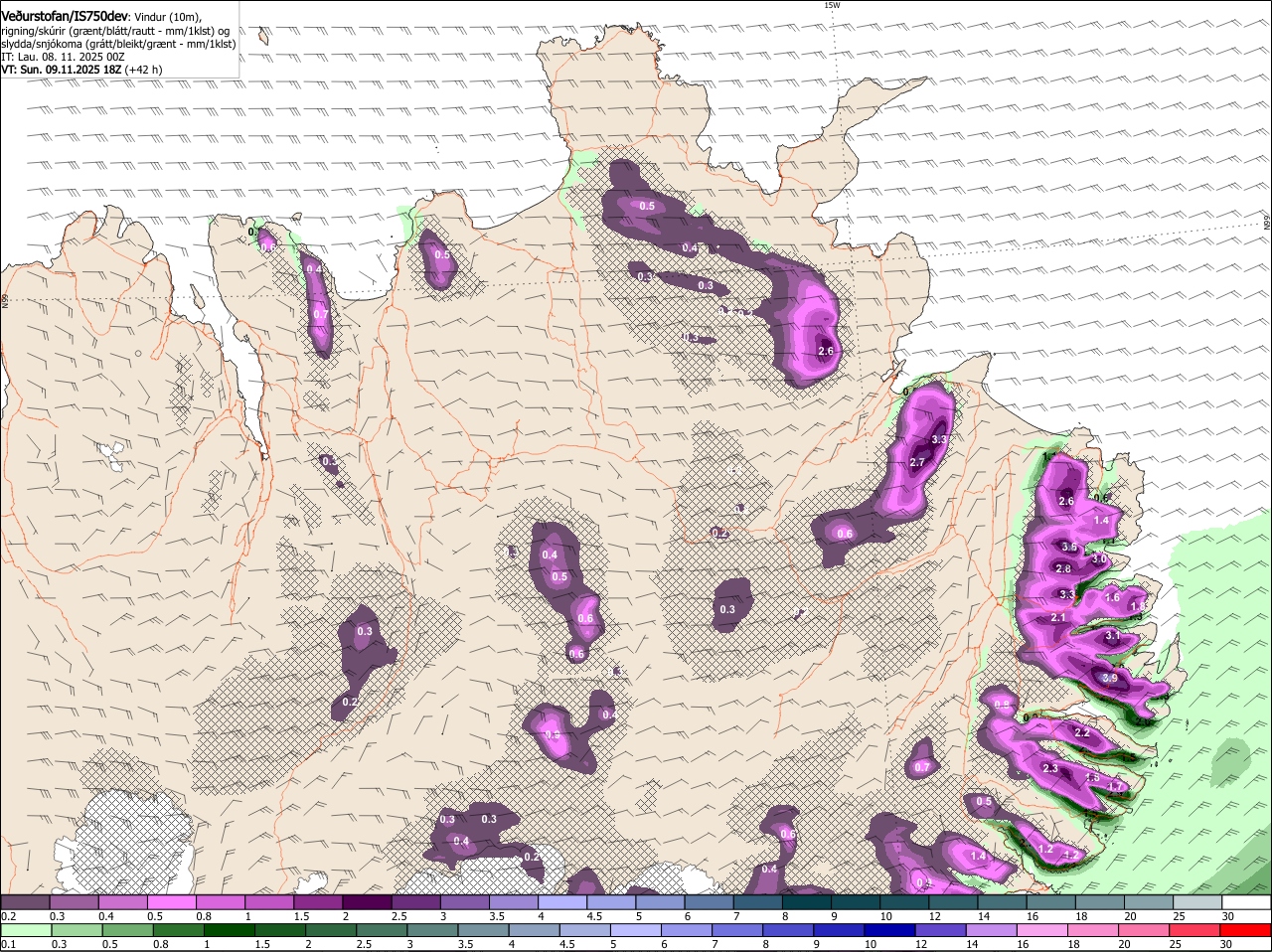Pick snow scale swatch between 0.5 and 0.8
Screen dimensions: 1272x952
tap(171, 901)
